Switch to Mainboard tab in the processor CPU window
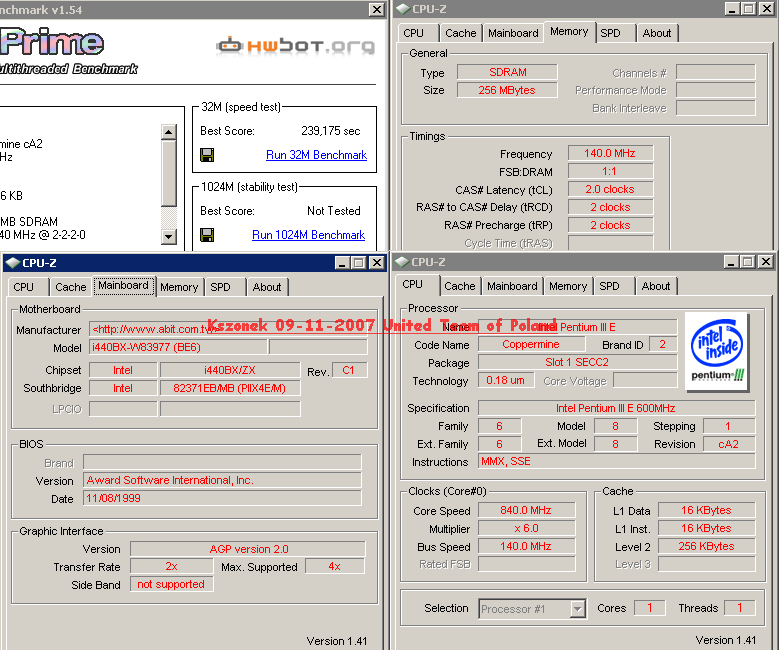Image resolution: width=779 pixels, height=650 pixels. pos(512,286)
